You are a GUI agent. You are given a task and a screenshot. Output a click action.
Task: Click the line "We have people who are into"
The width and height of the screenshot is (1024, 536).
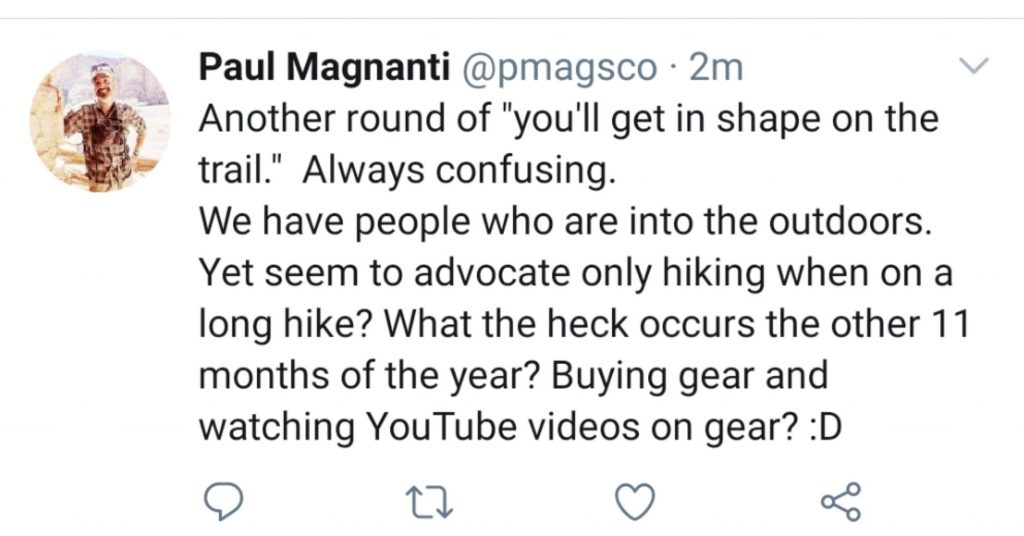tap(565, 222)
